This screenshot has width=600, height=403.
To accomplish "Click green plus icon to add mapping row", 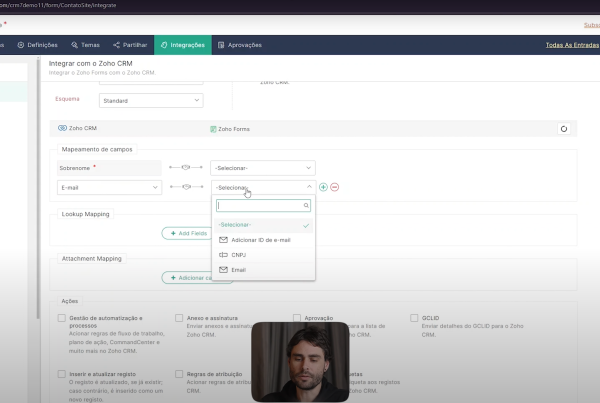I will (x=323, y=187).
